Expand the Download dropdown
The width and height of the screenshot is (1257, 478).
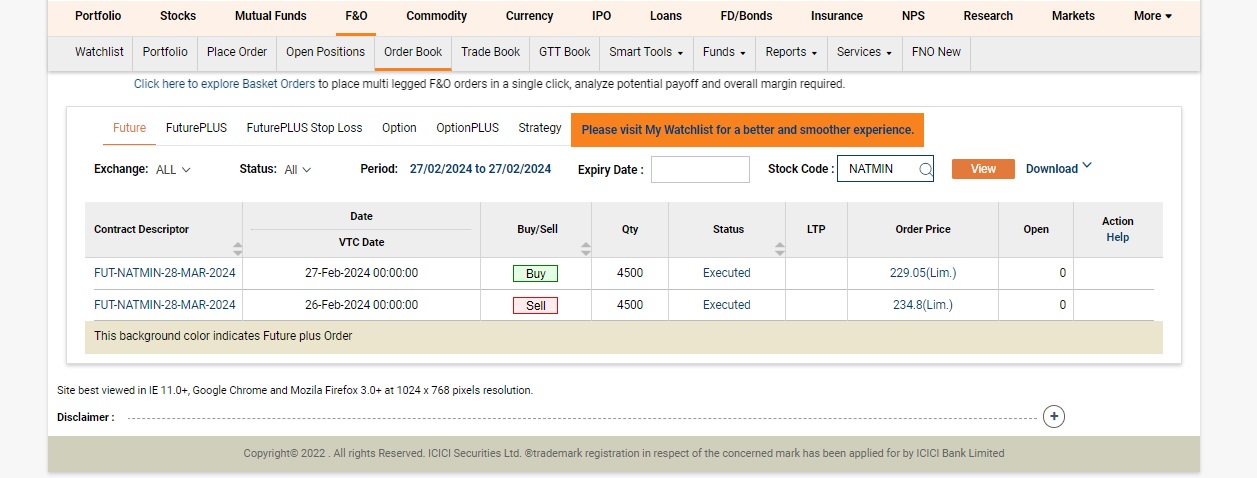pos(1059,168)
